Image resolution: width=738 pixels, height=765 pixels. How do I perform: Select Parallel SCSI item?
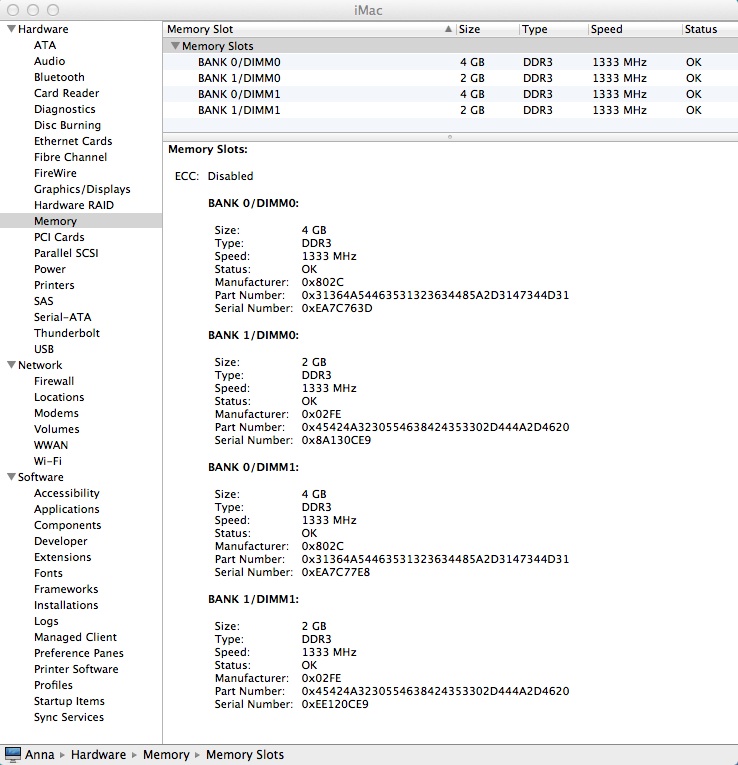pyautogui.click(x=66, y=253)
